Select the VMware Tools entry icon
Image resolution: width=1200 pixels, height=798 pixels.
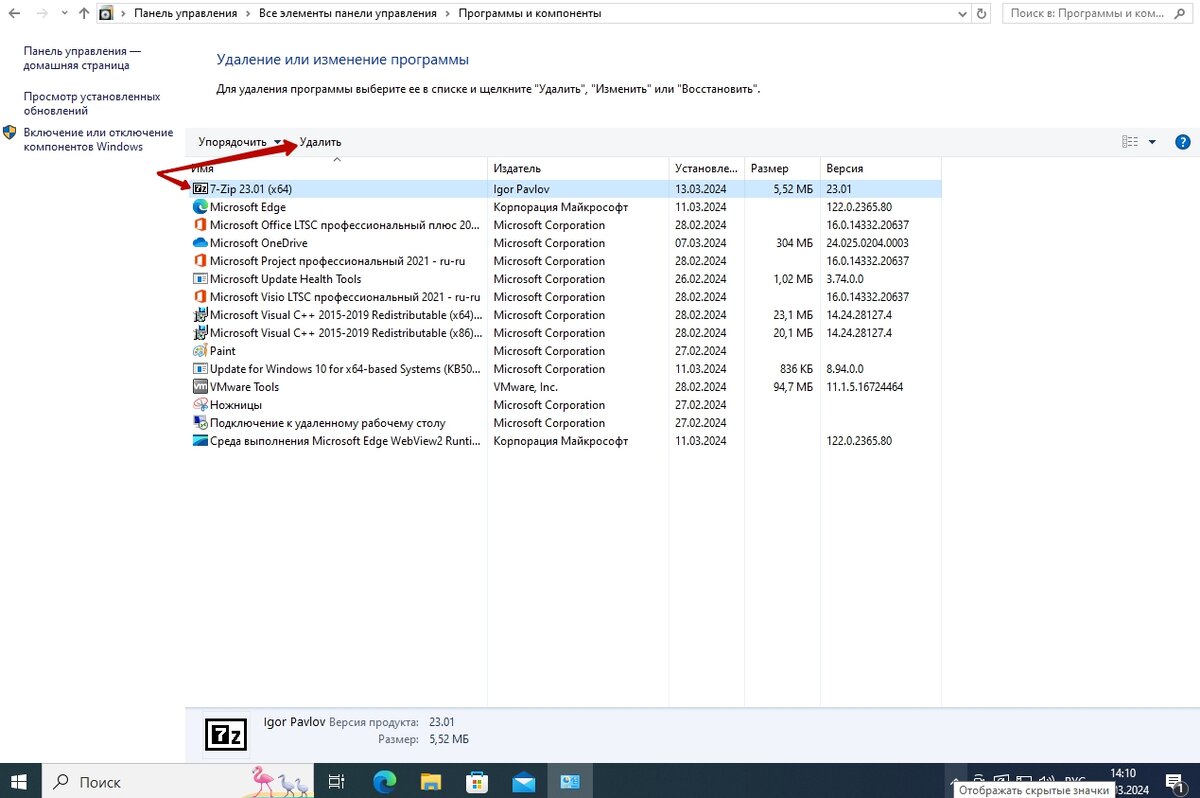(201, 386)
